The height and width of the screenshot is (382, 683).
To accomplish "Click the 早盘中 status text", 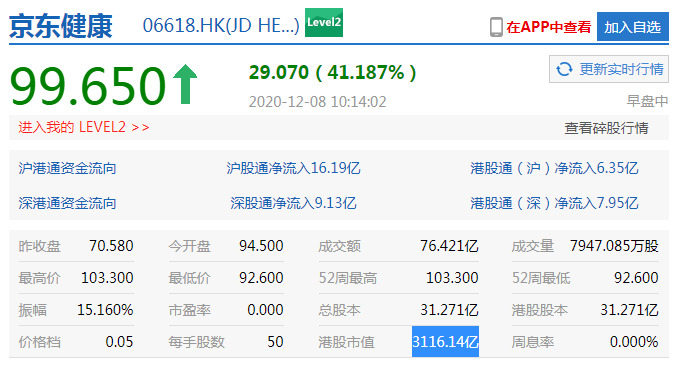I will point(647,101).
